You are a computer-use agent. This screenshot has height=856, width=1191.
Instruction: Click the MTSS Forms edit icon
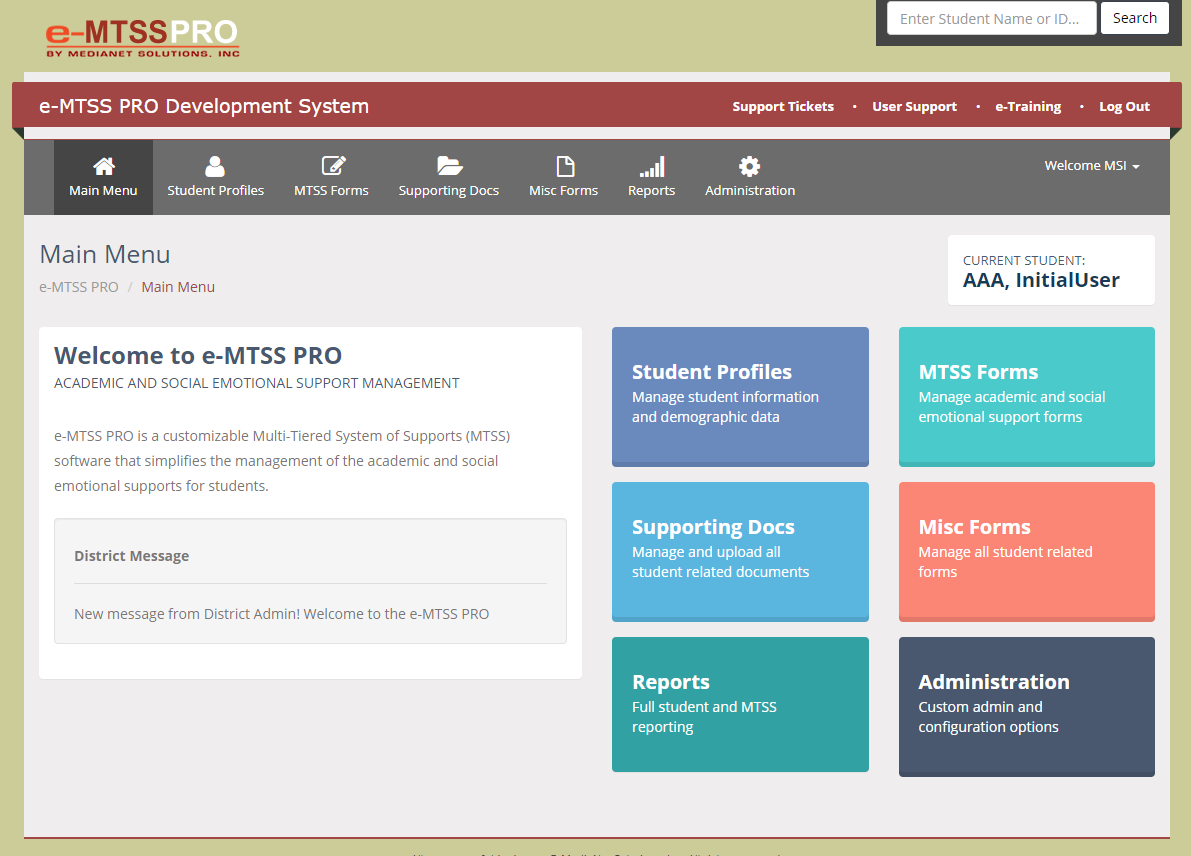pos(333,166)
